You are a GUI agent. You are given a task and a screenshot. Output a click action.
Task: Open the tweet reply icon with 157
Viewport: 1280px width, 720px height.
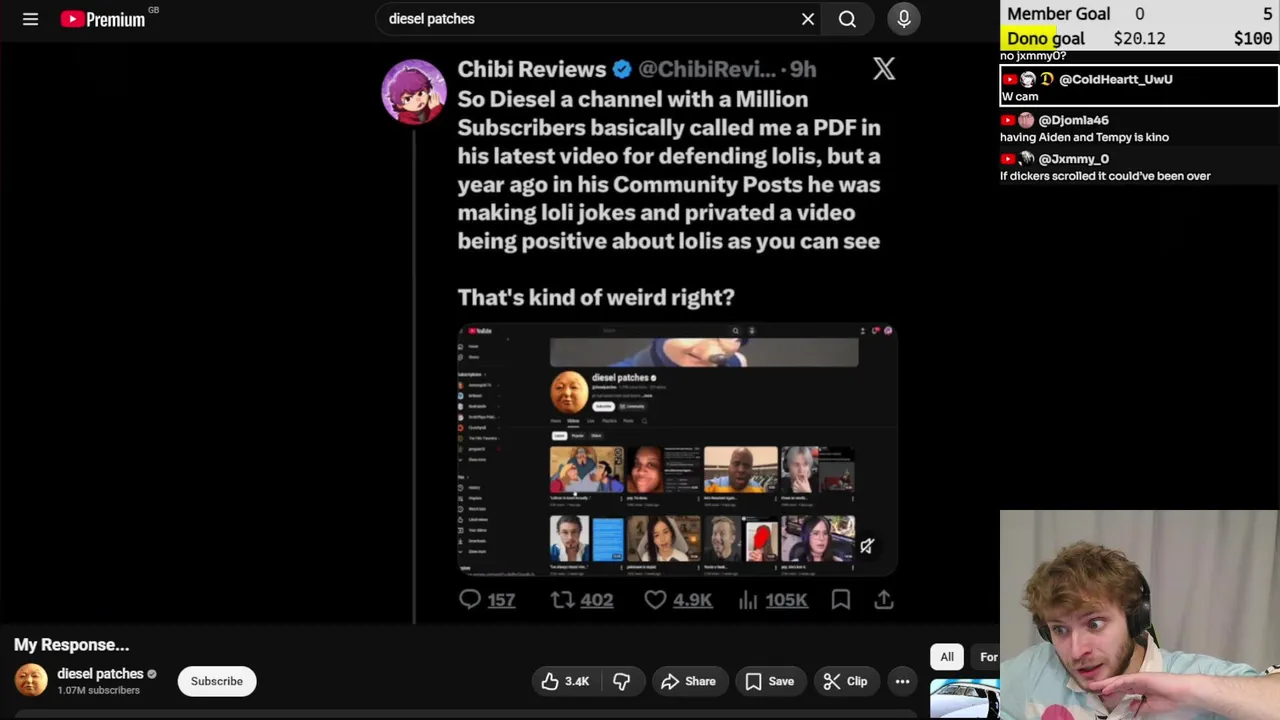tap(469, 600)
